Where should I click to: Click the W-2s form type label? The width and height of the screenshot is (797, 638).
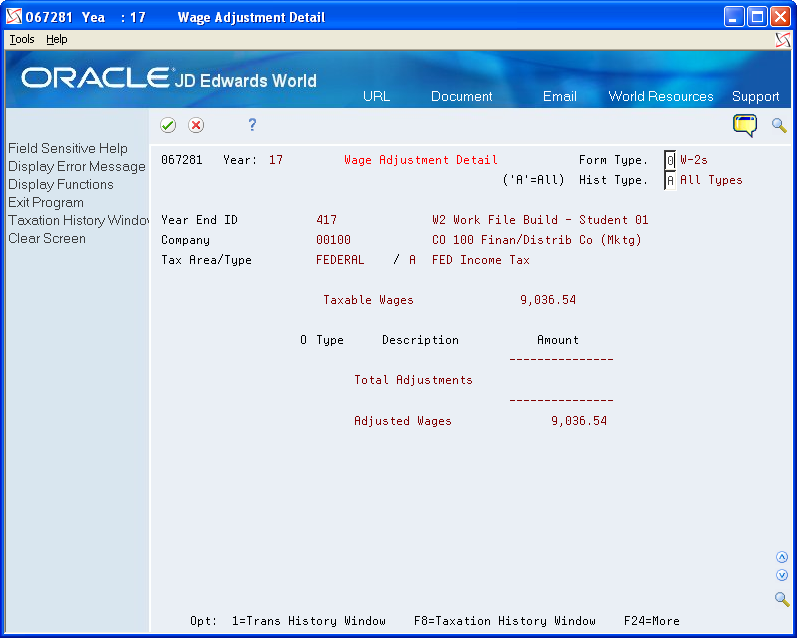point(694,160)
